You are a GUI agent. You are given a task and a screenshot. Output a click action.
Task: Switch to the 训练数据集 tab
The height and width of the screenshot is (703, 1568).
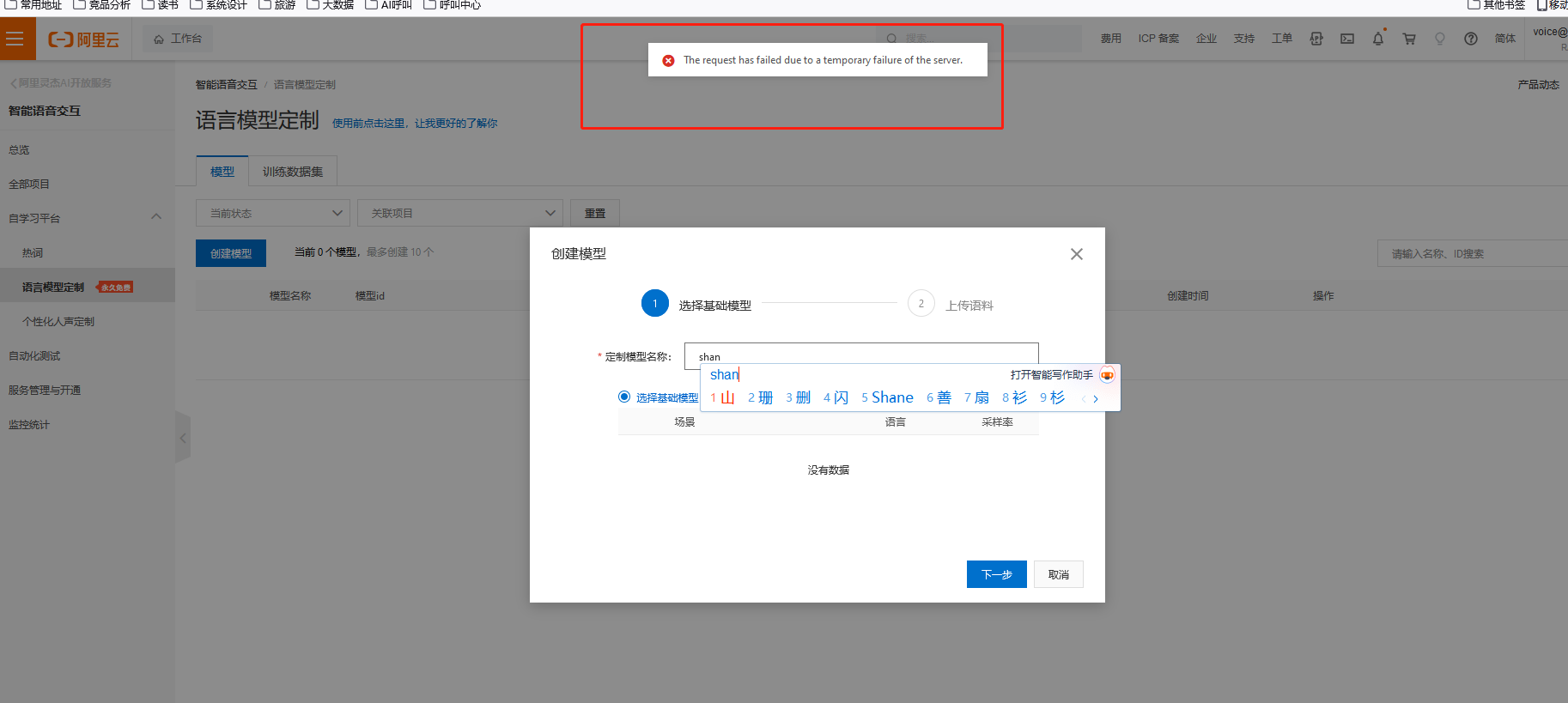coord(293,172)
